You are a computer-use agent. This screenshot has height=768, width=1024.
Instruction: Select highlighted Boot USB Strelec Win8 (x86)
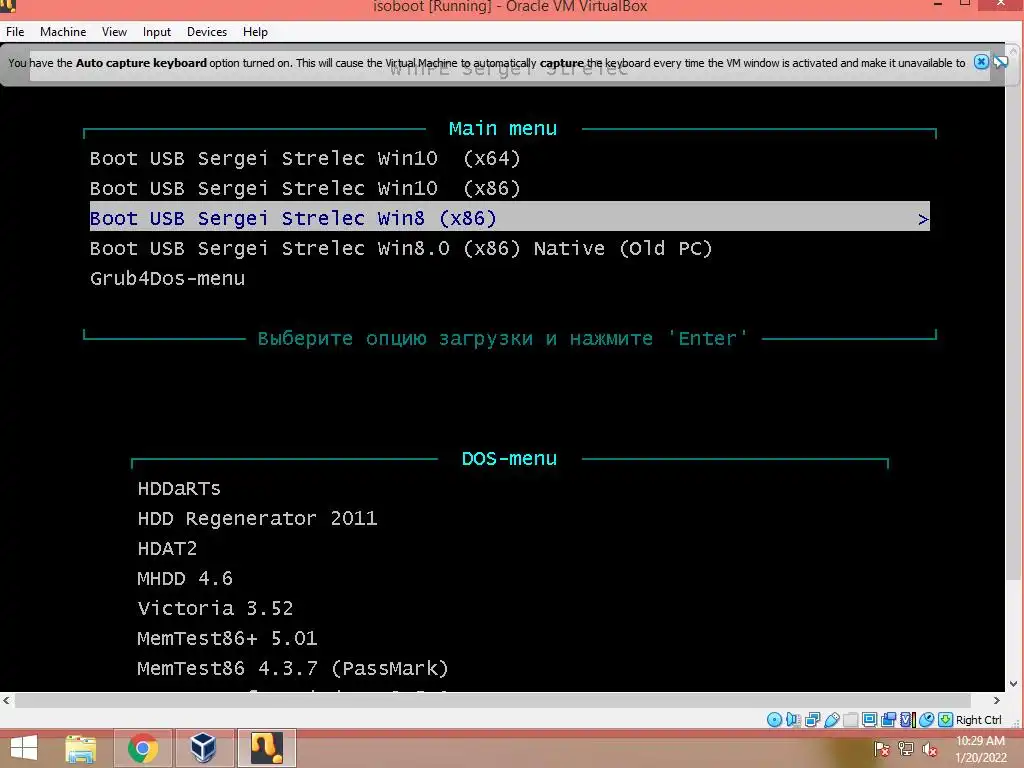[509, 218]
